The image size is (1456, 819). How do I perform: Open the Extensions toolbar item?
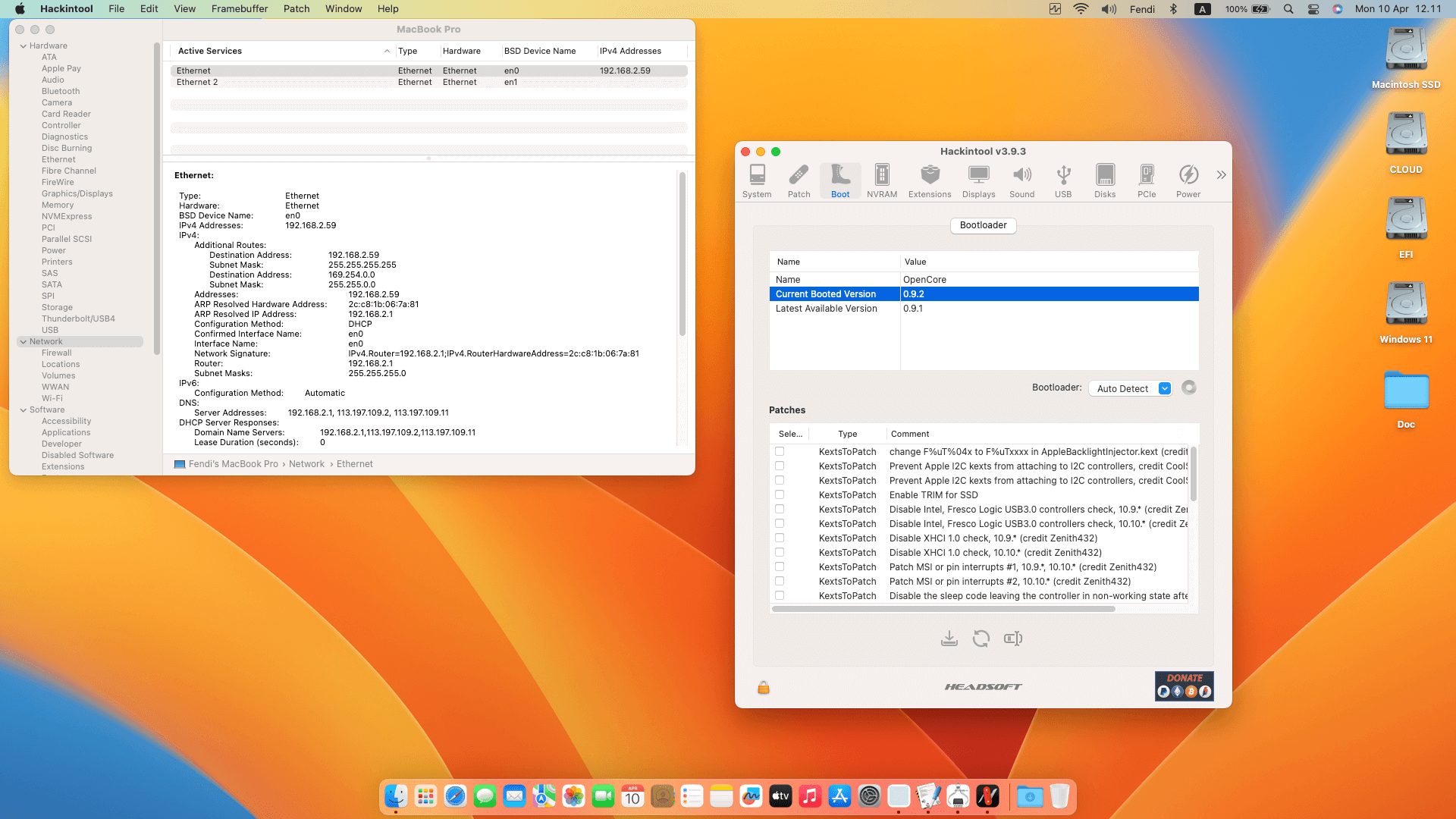pyautogui.click(x=930, y=181)
